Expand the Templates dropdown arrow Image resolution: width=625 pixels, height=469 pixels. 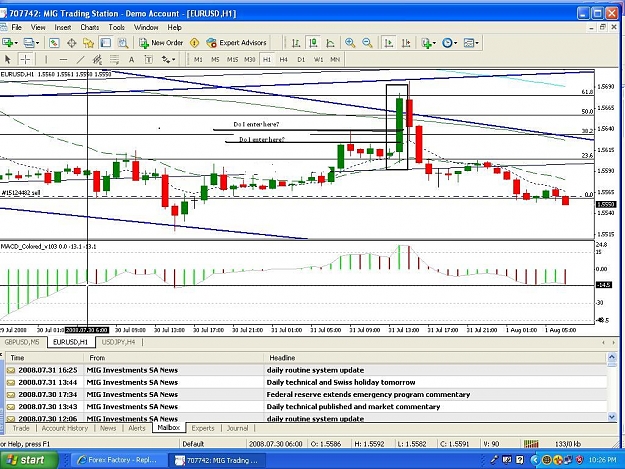[x=477, y=43]
